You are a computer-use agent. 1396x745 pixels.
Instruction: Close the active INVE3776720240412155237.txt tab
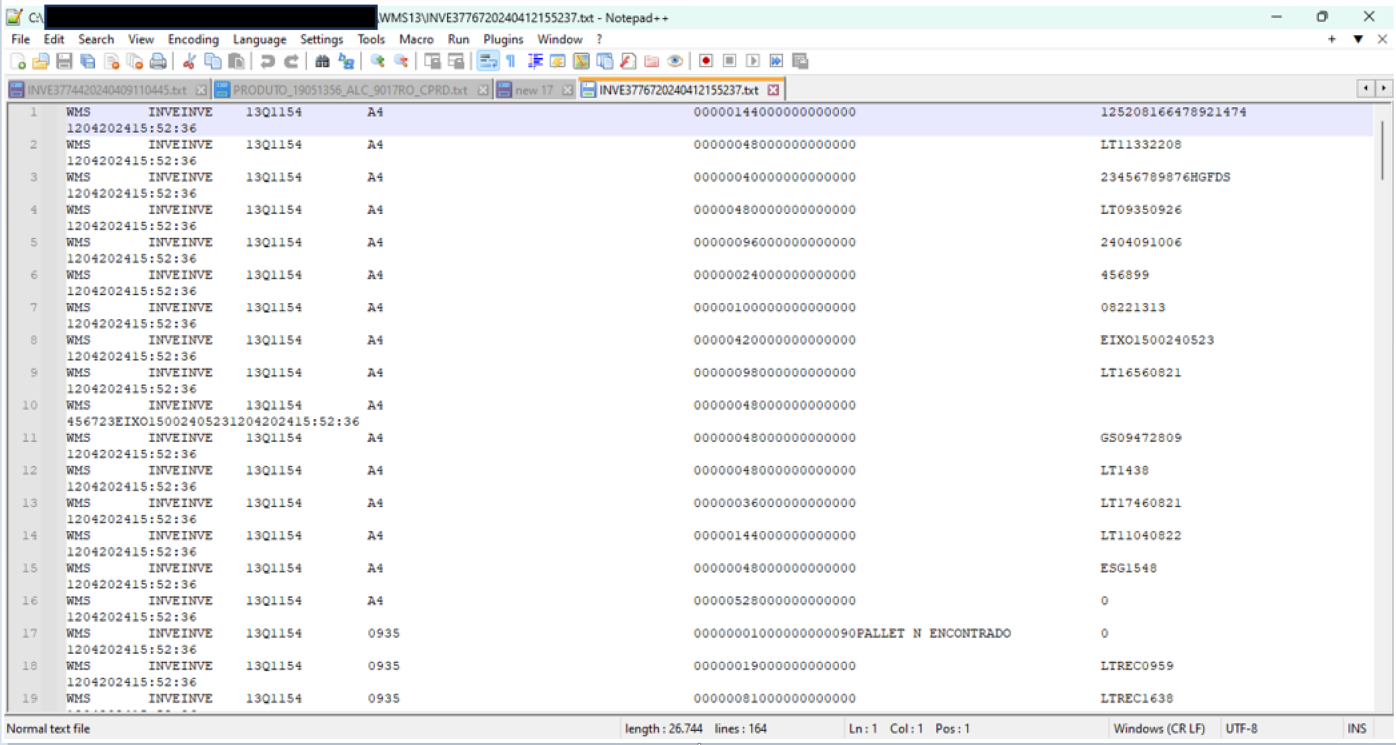pyautogui.click(x=773, y=89)
